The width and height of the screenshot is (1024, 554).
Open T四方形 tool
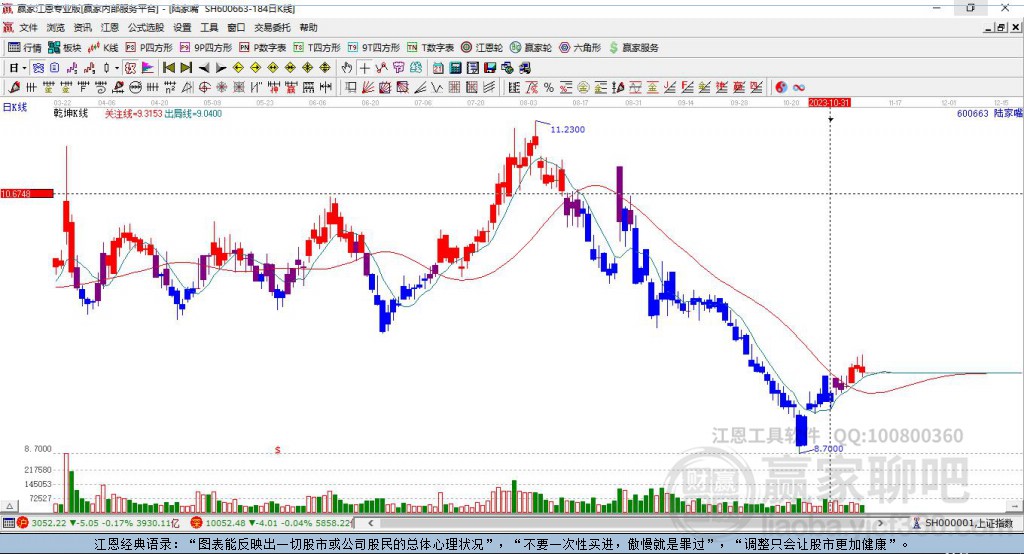pyautogui.click(x=317, y=48)
